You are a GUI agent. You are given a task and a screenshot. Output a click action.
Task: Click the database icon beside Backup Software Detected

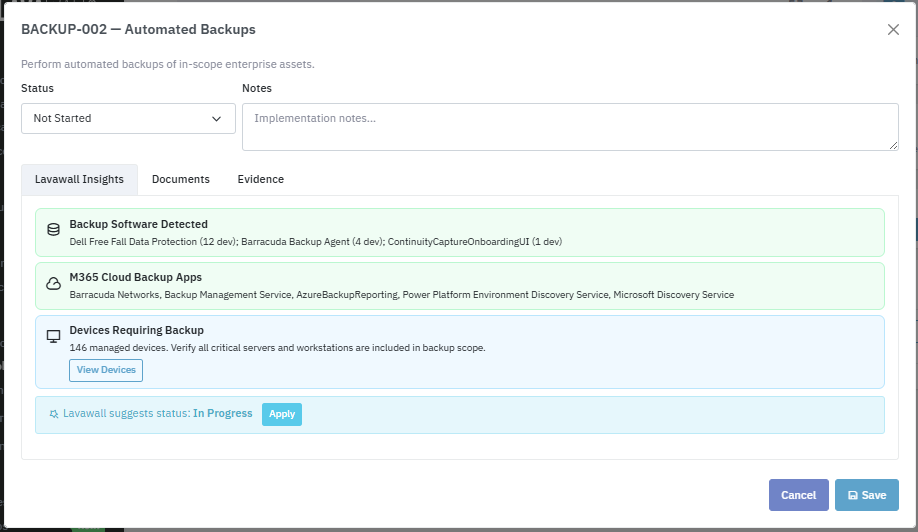tap(54, 230)
